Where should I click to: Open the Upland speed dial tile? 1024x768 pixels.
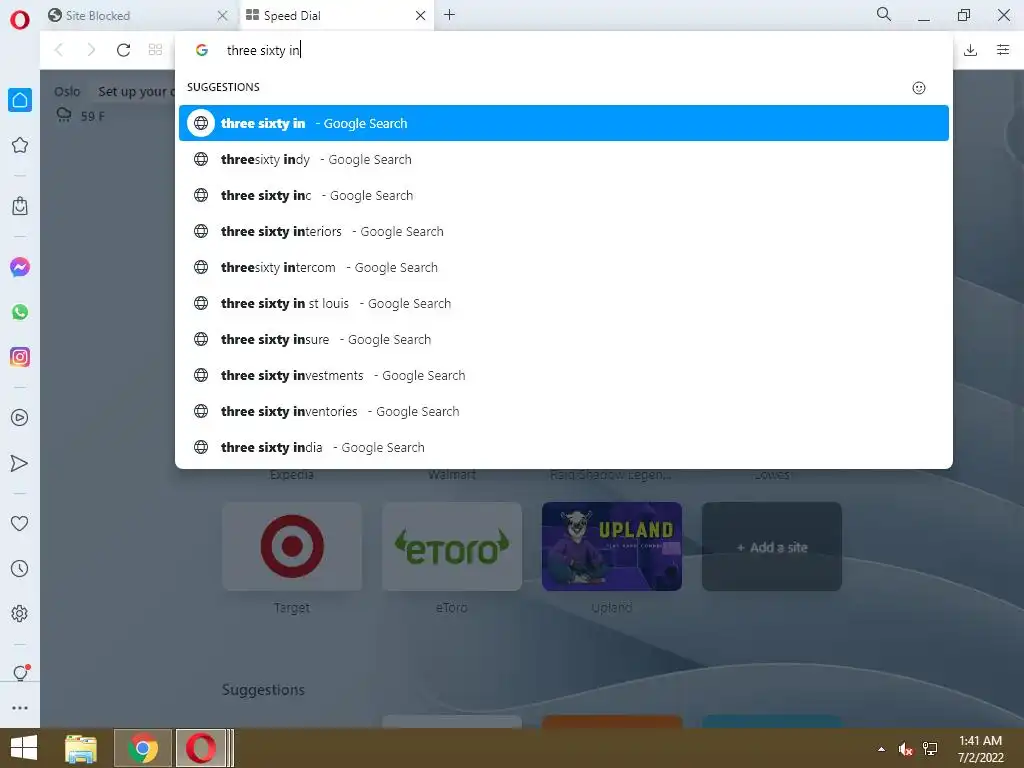point(612,546)
